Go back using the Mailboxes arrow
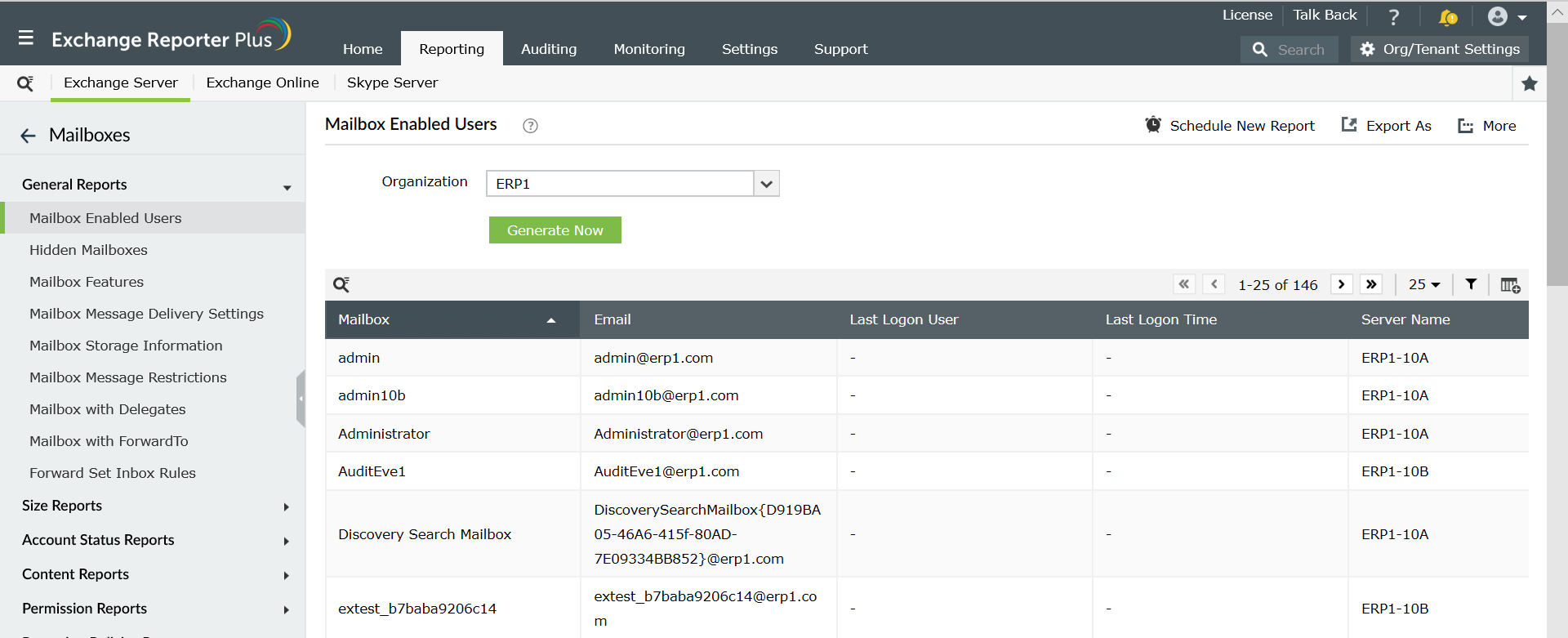1568x638 pixels. (28, 136)
